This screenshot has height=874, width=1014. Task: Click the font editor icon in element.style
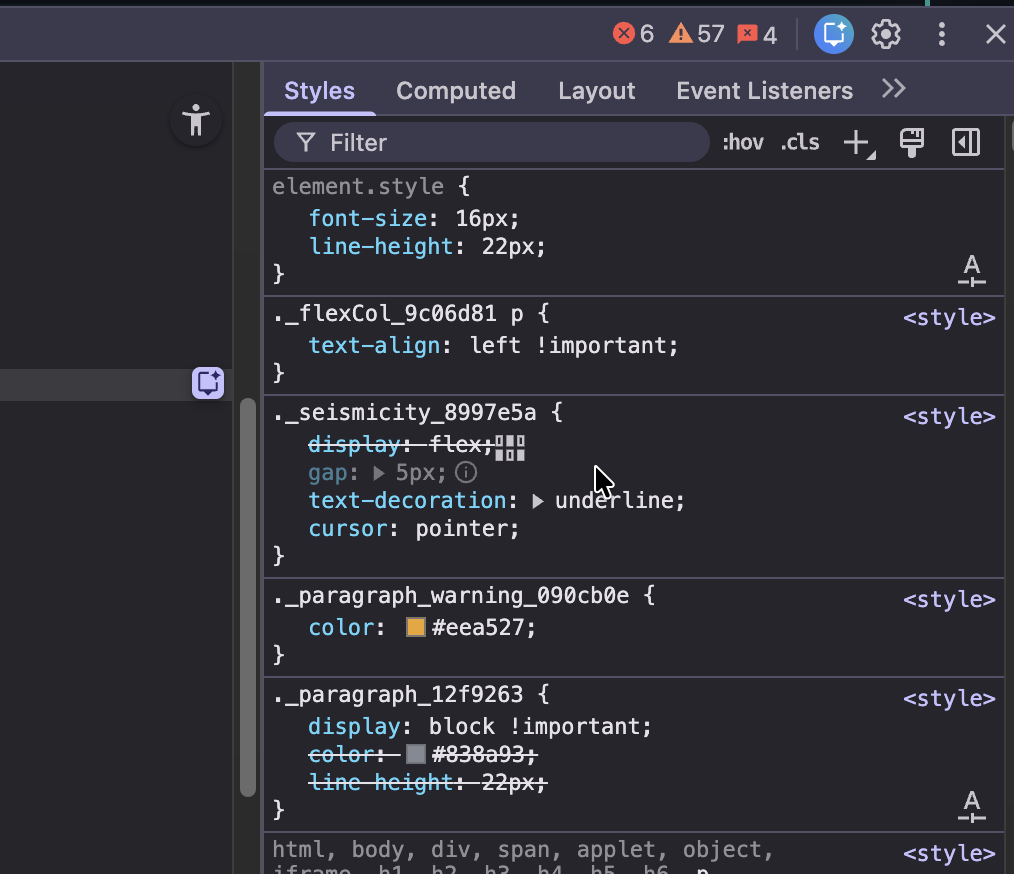pyautogui.click(x=971, y=269)
